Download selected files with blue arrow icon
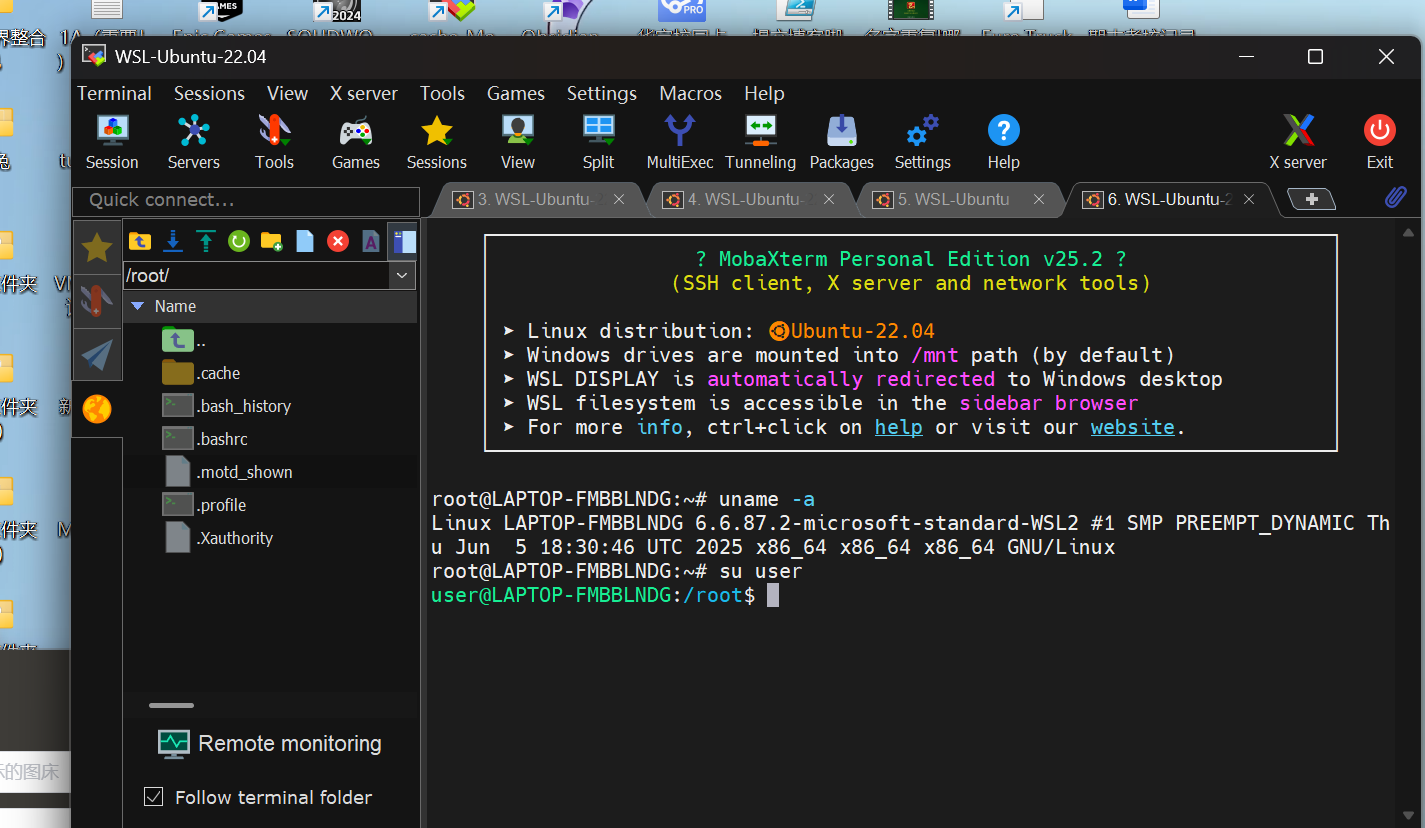Screen dimensions: 1425x828 (x=173, y=241)
